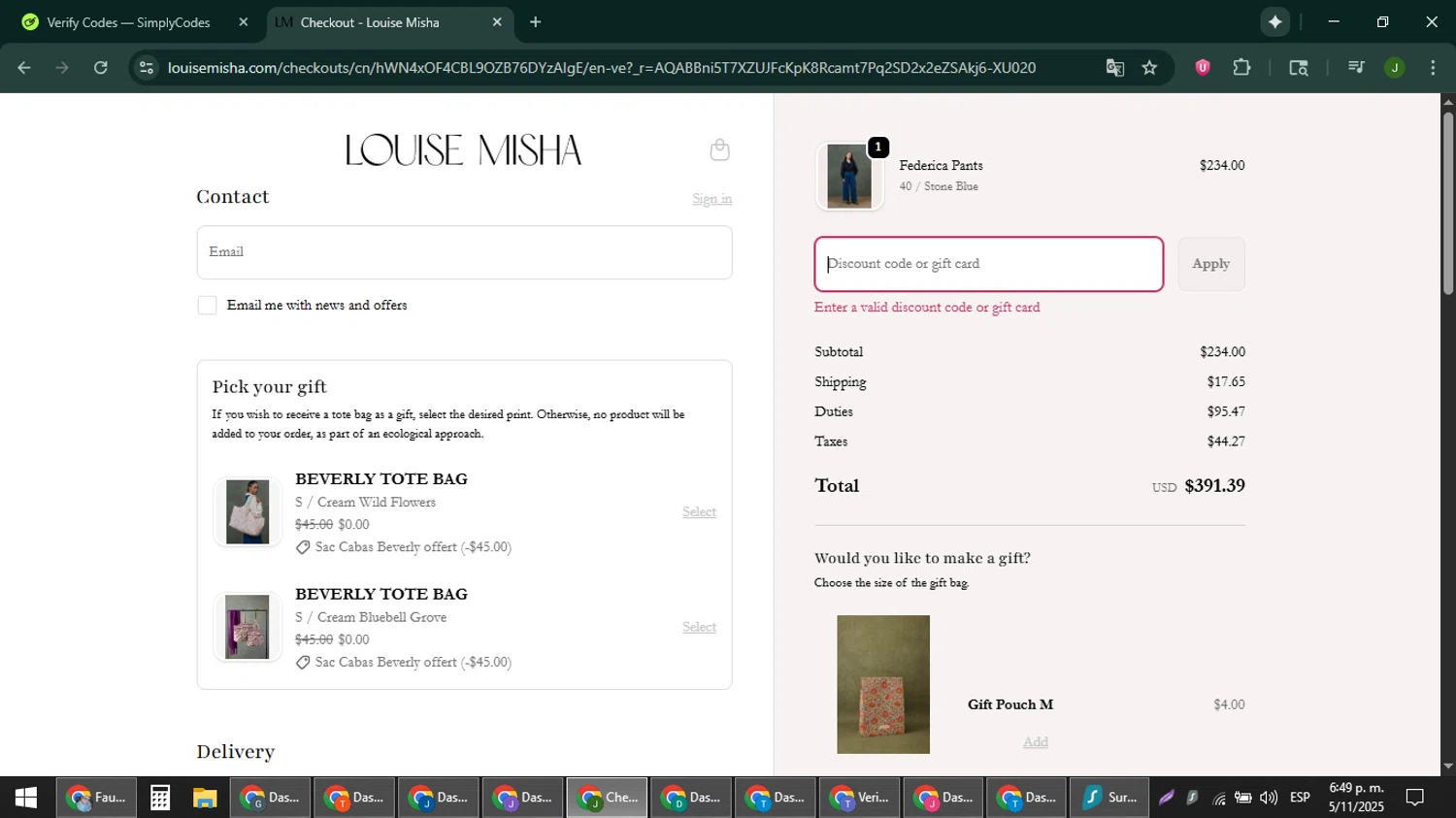Close the Checkout Louise Misha tab
This screenshot has height=818, width=1456.
pyautogui.click(x=497, y=22)
